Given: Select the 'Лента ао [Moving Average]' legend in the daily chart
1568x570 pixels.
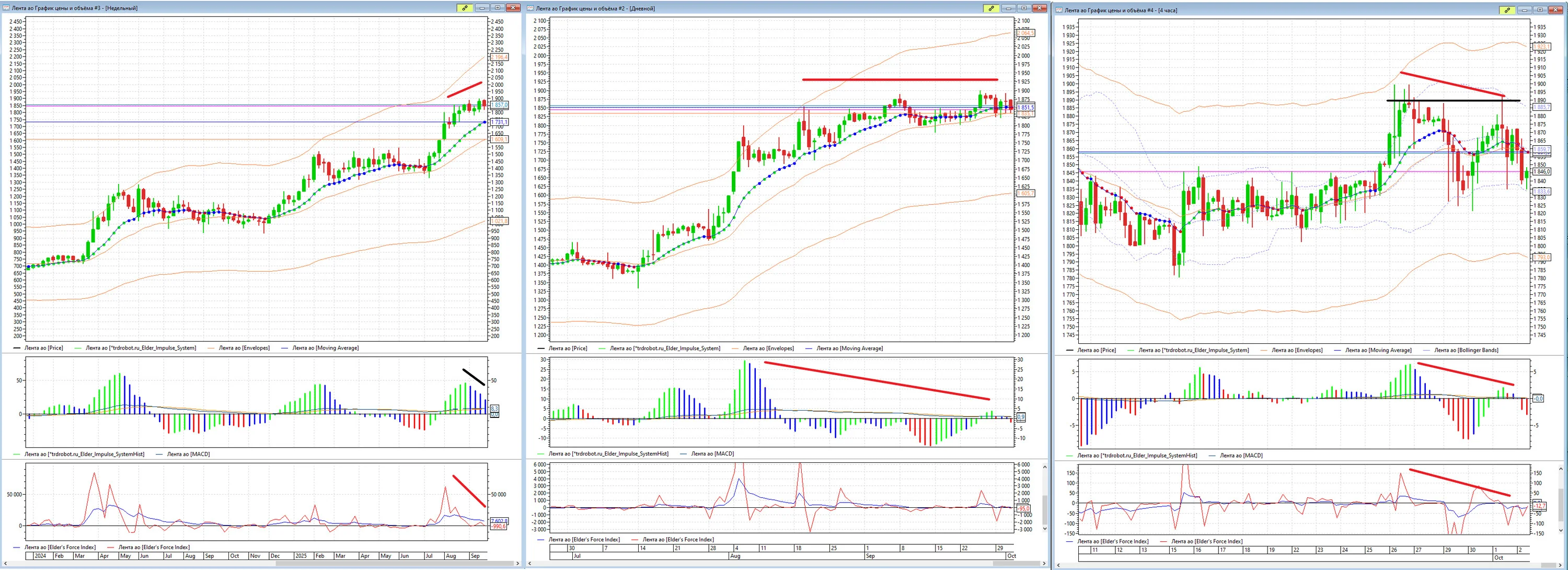Looking at the screenshot, I should tap(850, 348).
